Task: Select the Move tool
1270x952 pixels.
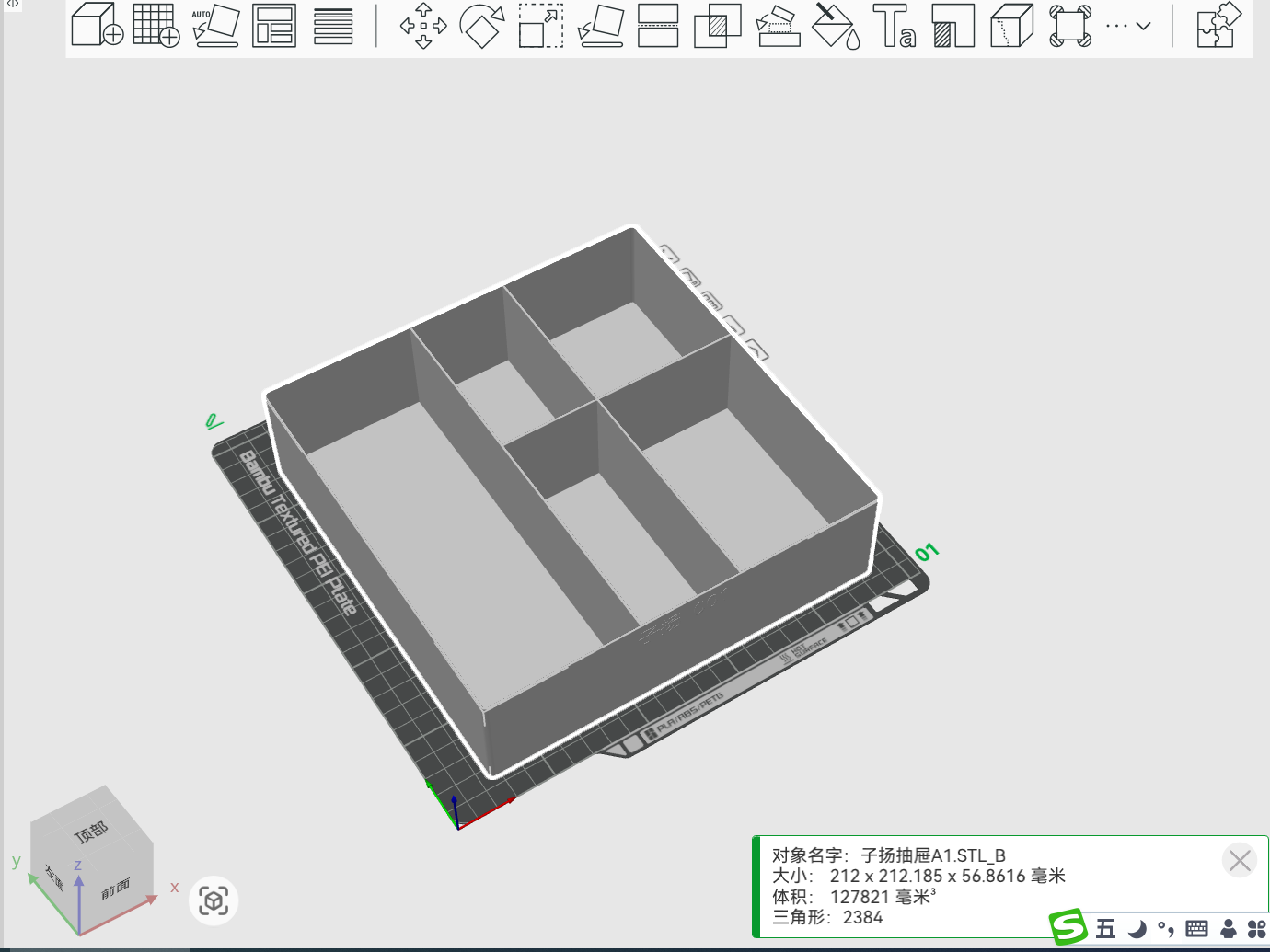Action: click(423, 26)
